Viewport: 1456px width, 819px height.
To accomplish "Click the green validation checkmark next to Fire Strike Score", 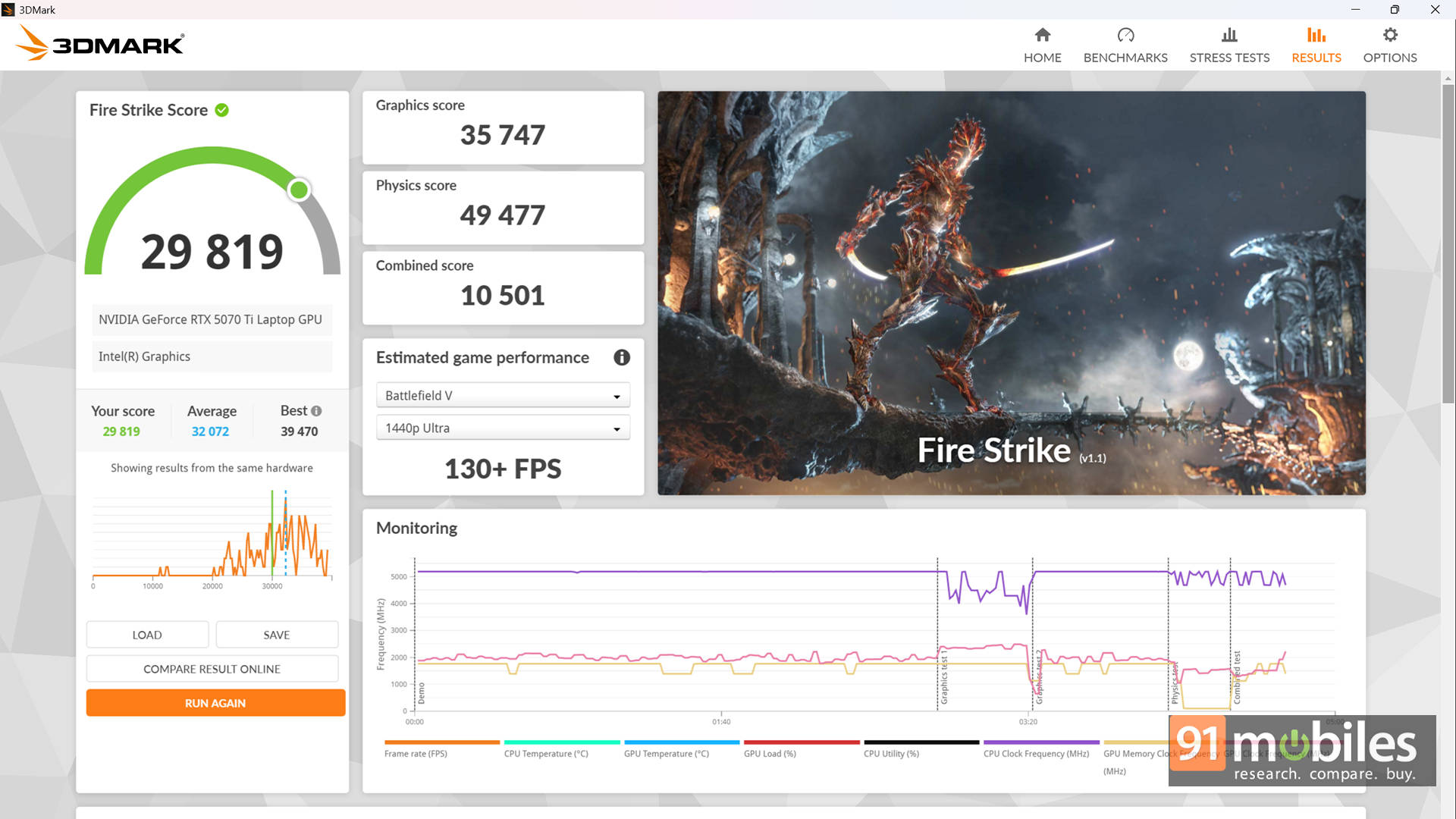I will coord(221,110).
